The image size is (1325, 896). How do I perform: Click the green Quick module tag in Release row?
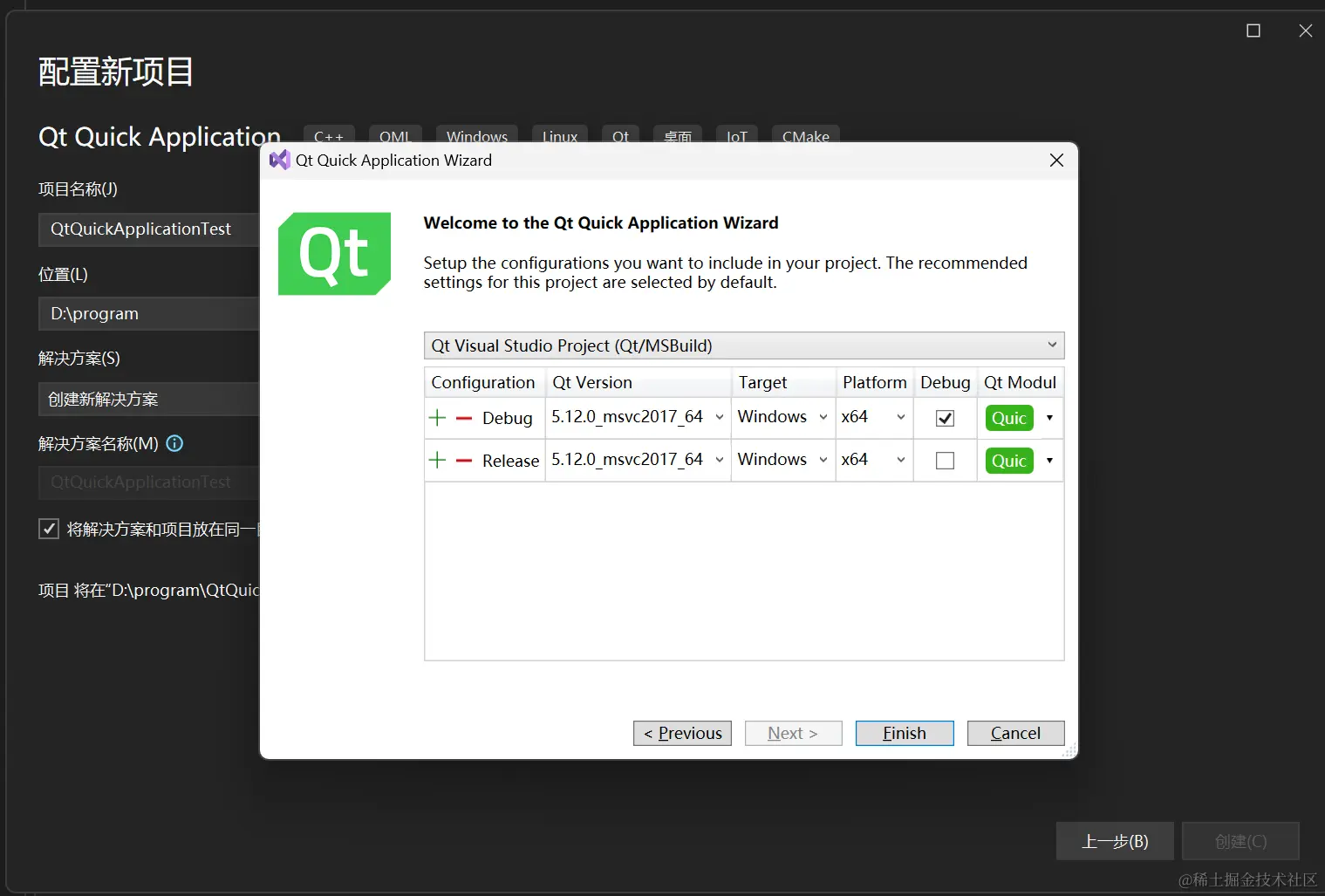(x=1009, y=461)
